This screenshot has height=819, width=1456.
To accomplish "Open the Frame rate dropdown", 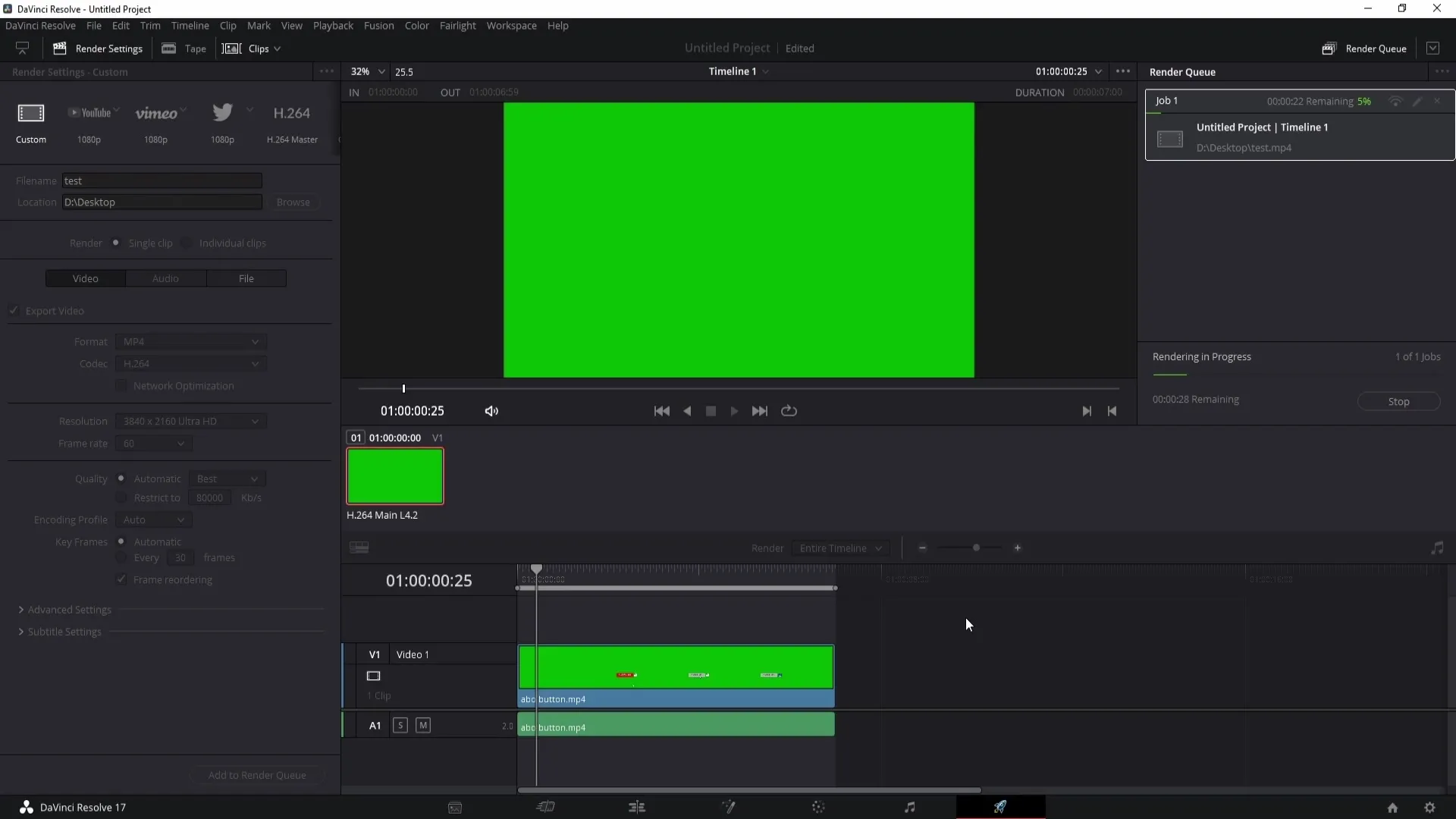I will tap(154, 444).
